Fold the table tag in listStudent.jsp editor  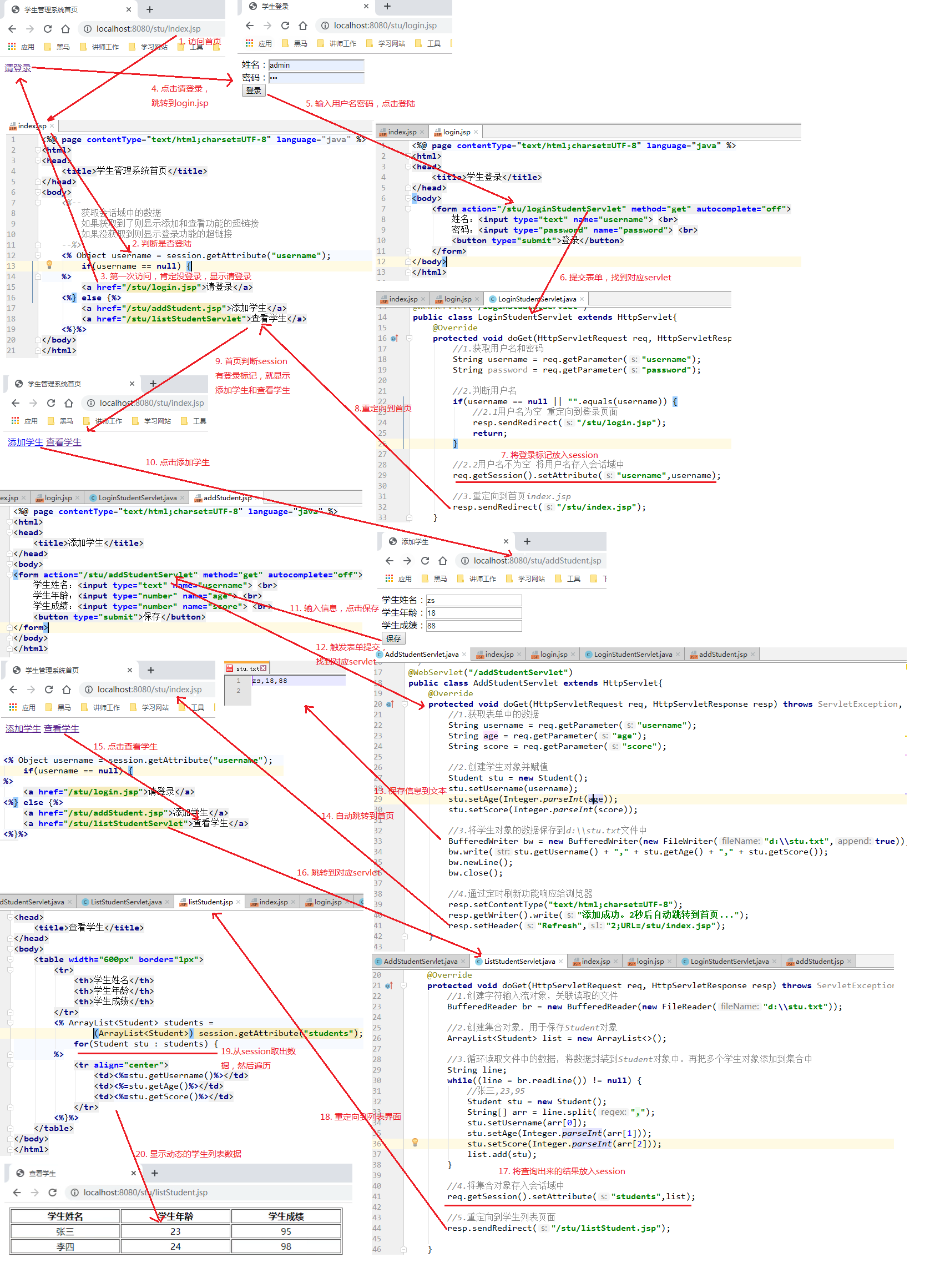click(x=11, y=960)
